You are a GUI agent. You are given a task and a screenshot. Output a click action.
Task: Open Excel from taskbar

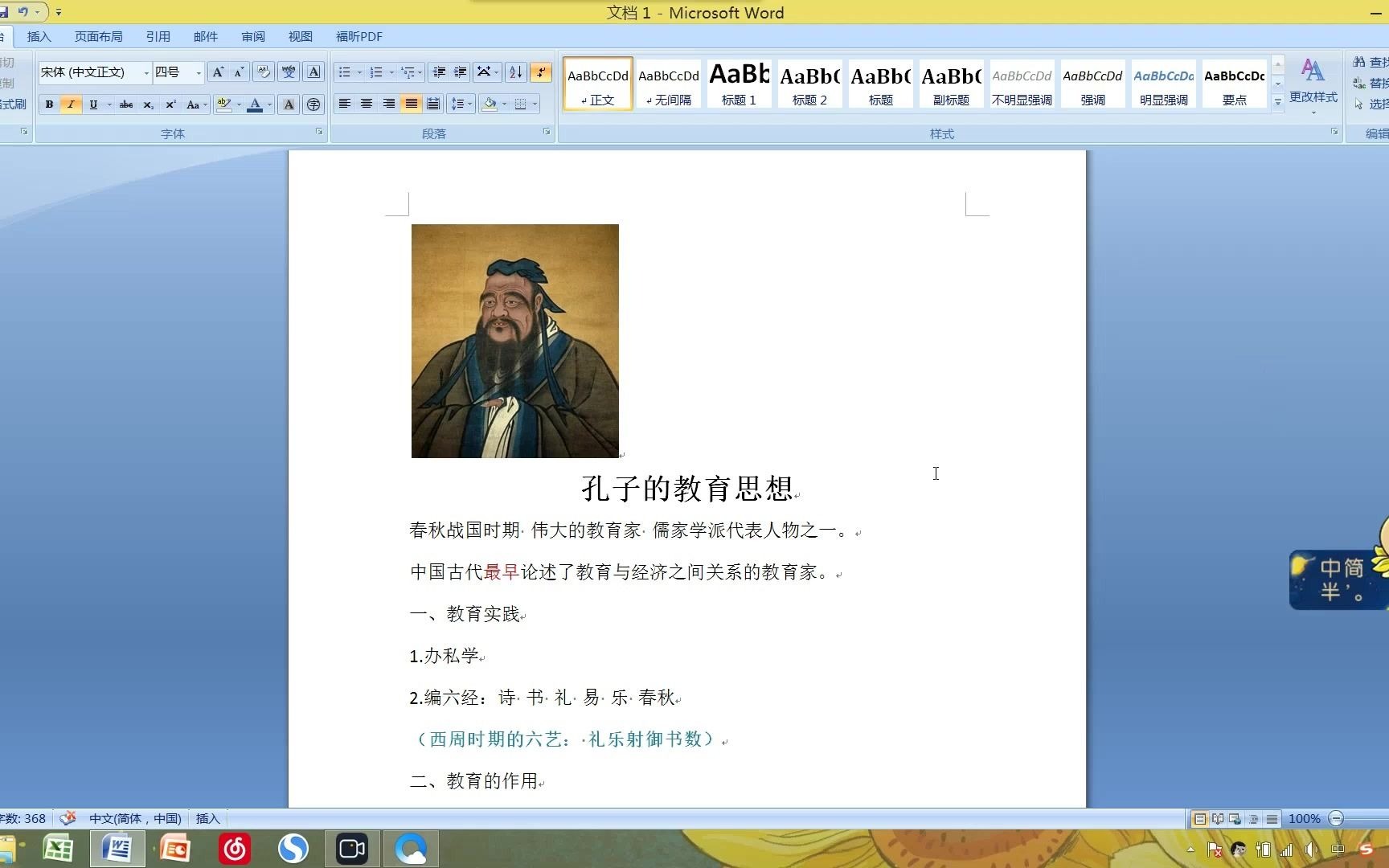pyautogui.click(x=58, y=849)
